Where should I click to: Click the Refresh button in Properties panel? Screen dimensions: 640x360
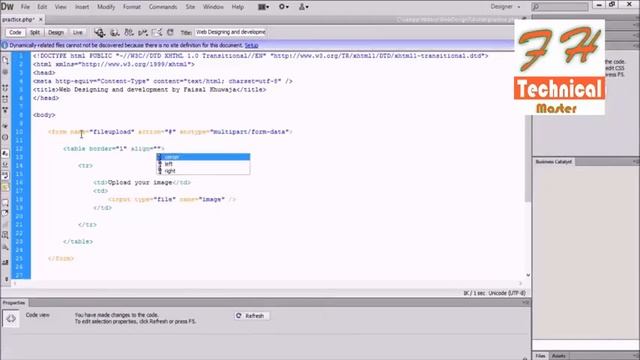[251, 316]
